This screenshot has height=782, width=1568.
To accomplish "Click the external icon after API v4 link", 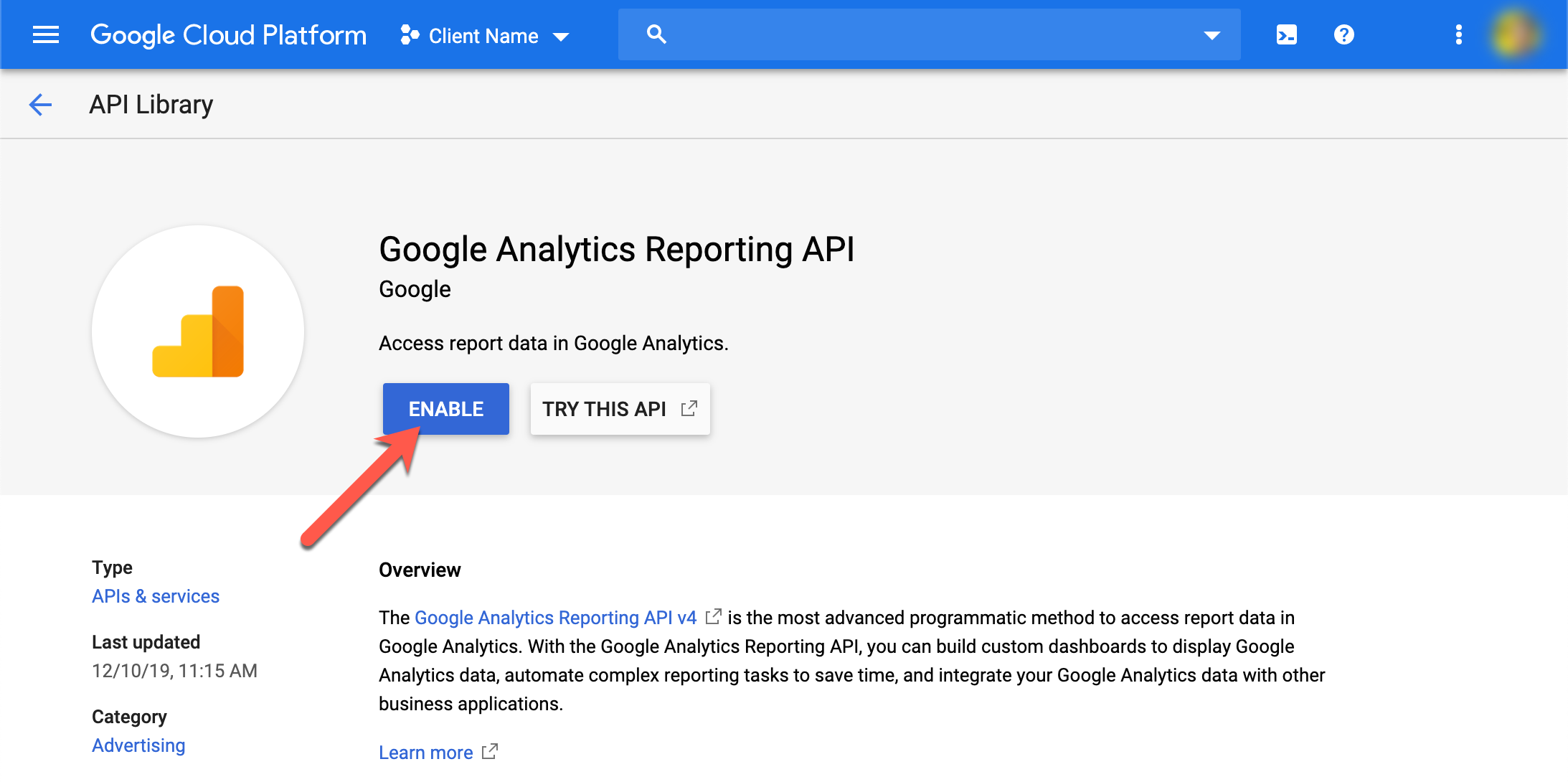I will pyautogui.click(x=713, y=617).
